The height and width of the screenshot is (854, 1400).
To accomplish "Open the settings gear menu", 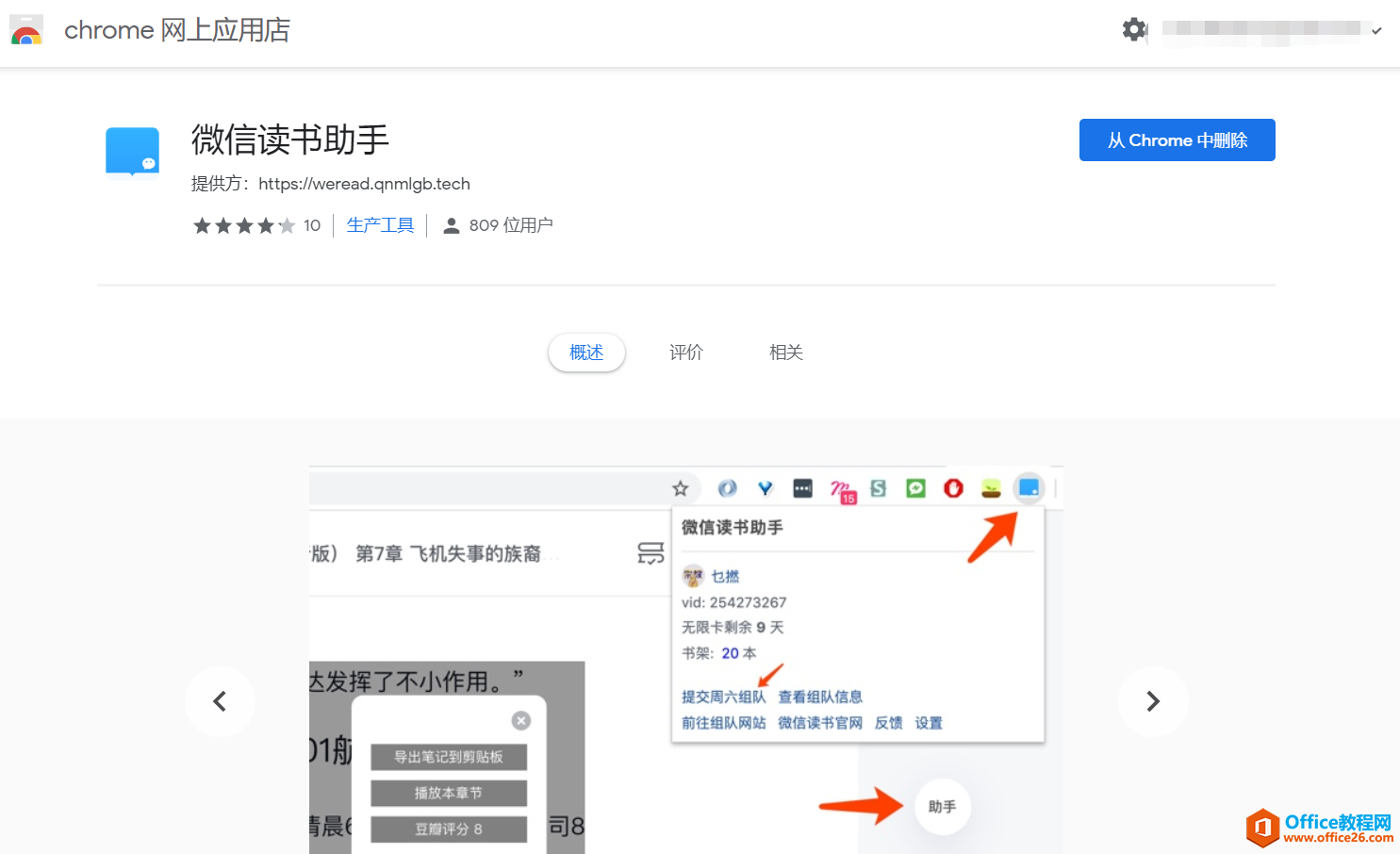I will [x=1134, y=29].
